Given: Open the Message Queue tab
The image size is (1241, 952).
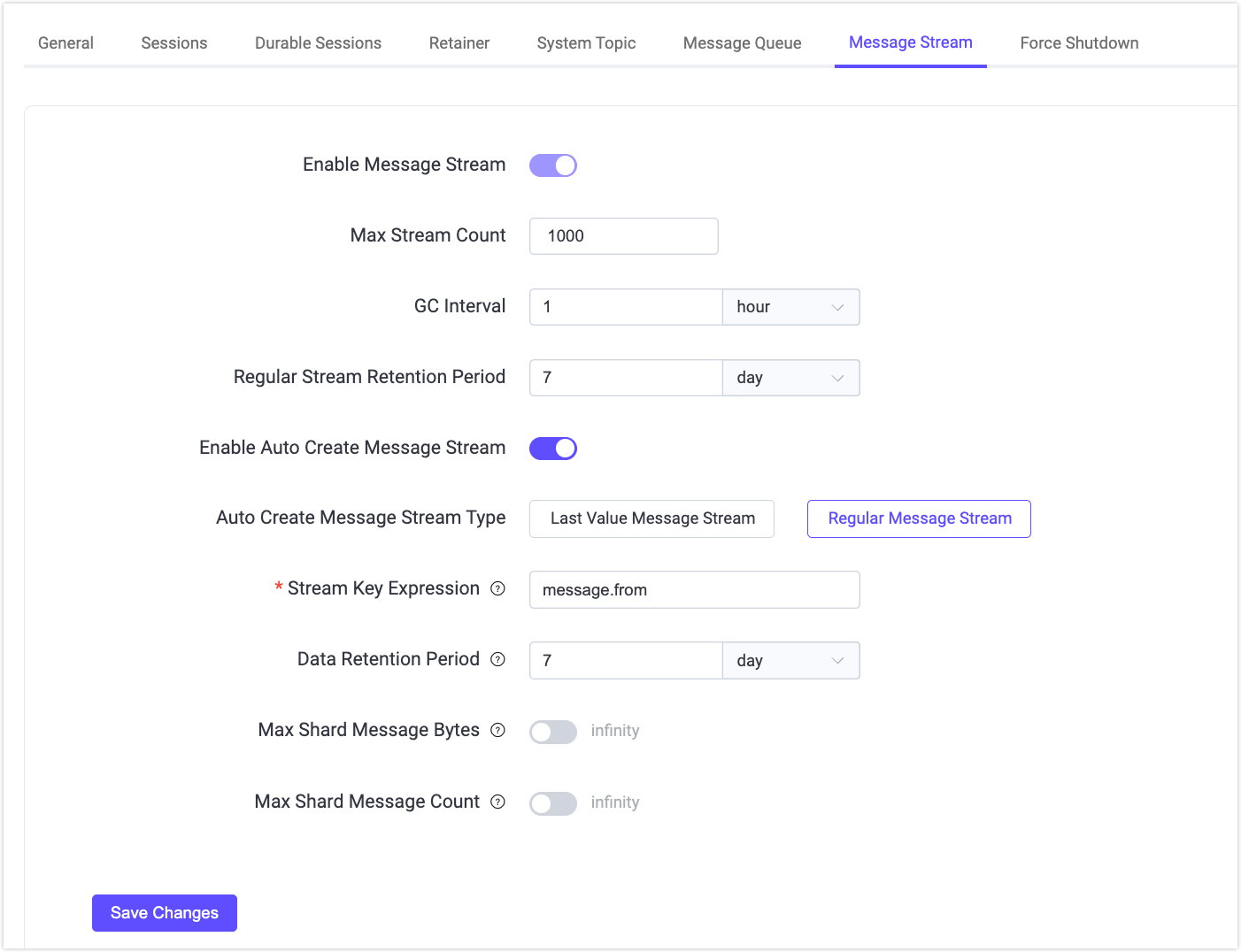Looking at the screenshot, I should point(742,42).
